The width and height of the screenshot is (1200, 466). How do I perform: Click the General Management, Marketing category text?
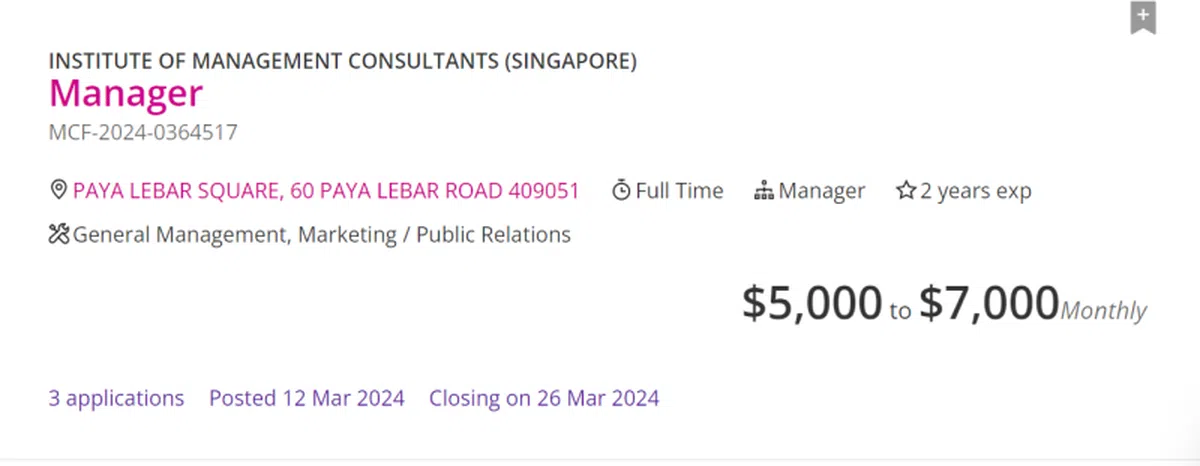tap(322, 235)
